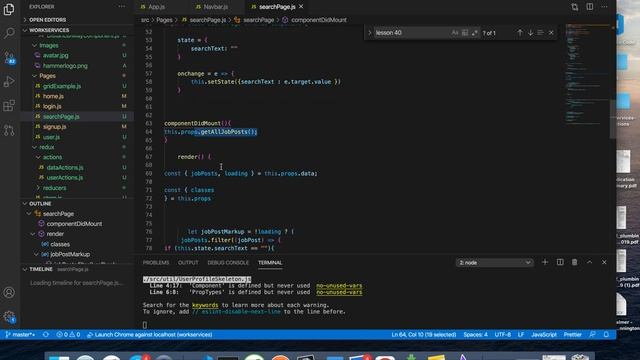Change the JavaScript language mode

pos(544,335)
